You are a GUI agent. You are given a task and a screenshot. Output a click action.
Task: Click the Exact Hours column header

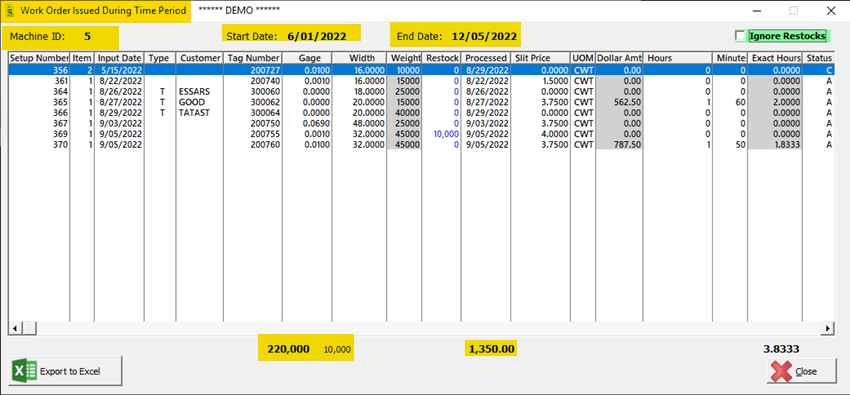click(775, 58)
